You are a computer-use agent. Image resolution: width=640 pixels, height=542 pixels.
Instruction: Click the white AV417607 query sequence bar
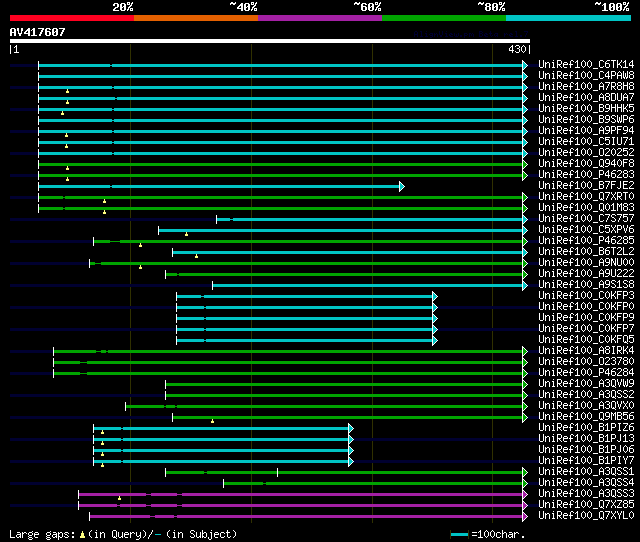[270, 41]
